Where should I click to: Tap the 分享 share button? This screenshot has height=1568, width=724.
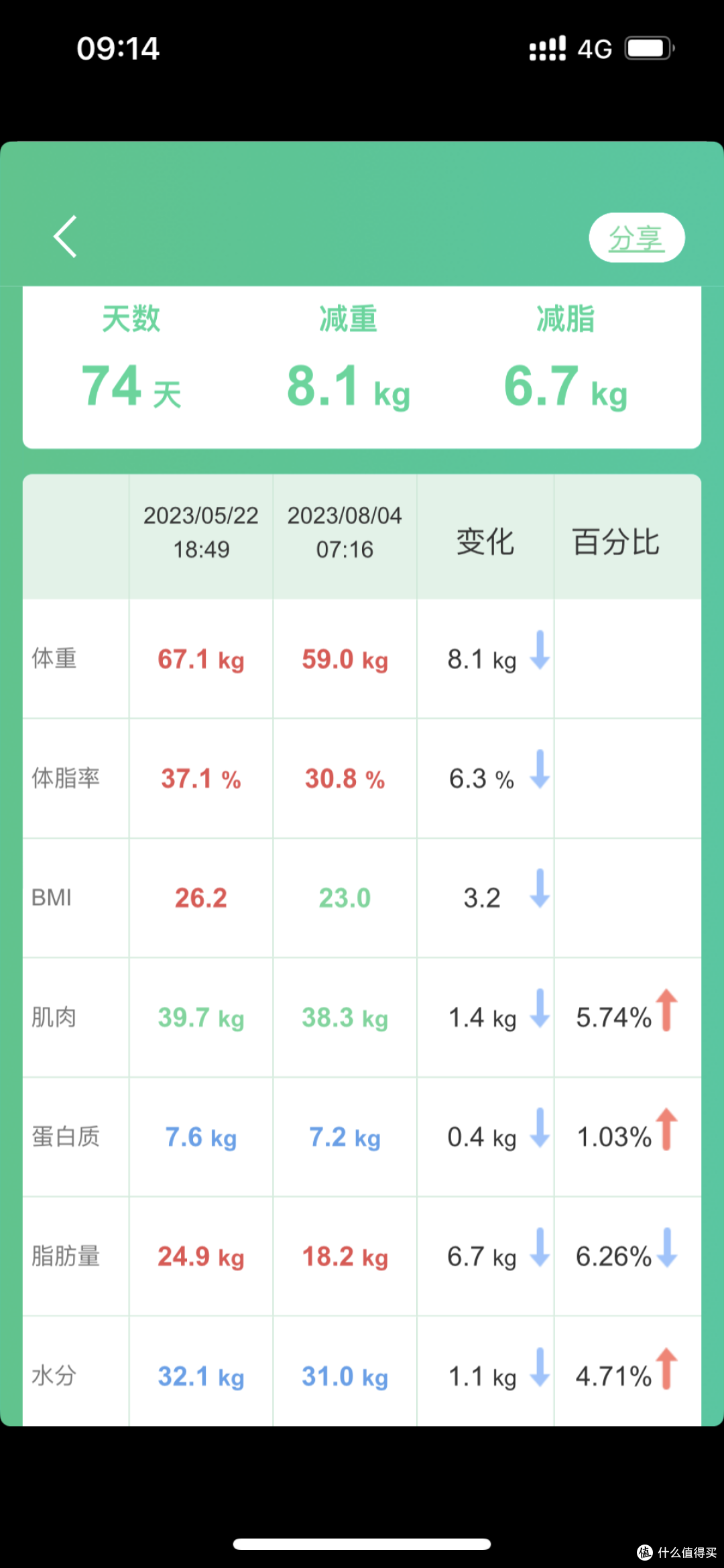[x=637, y=237]
